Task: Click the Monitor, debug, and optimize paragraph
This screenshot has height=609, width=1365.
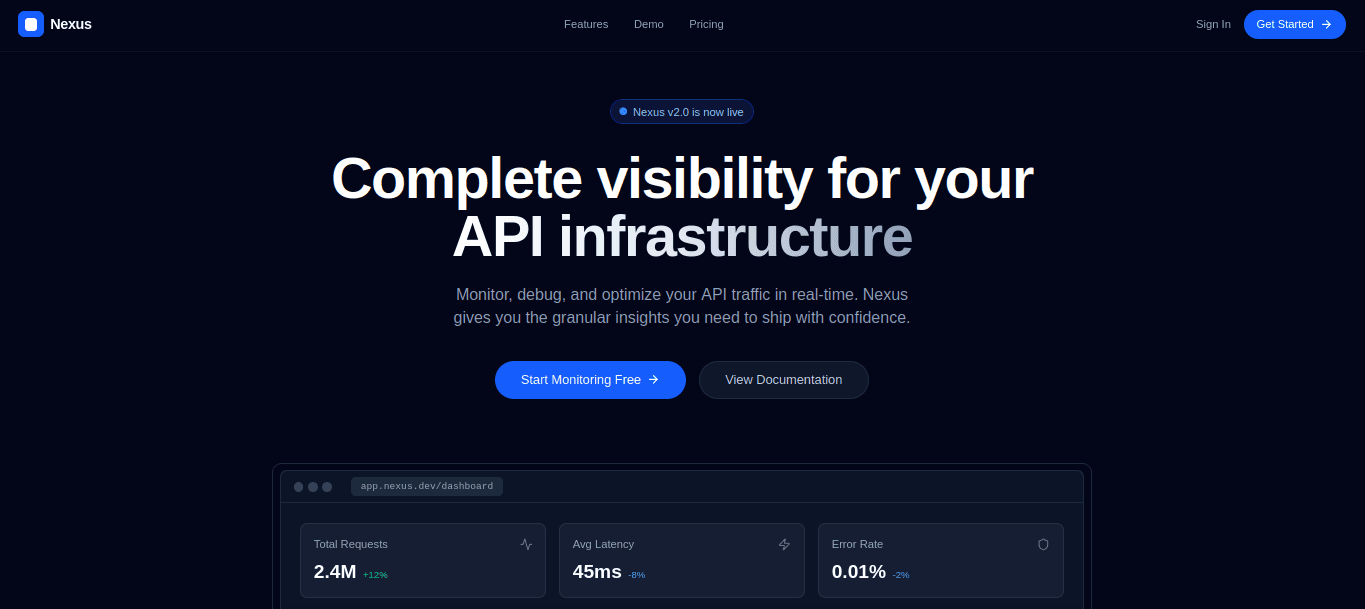Action: (682, 306)
